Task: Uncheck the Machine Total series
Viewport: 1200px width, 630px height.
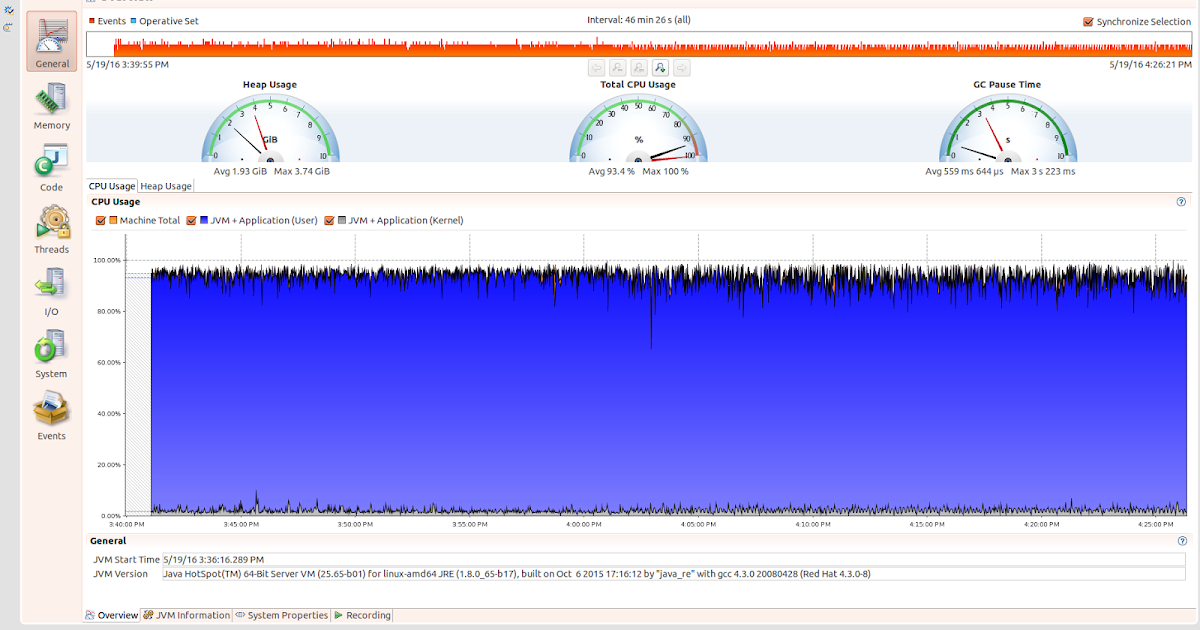Action: click(x=100, y=219)
